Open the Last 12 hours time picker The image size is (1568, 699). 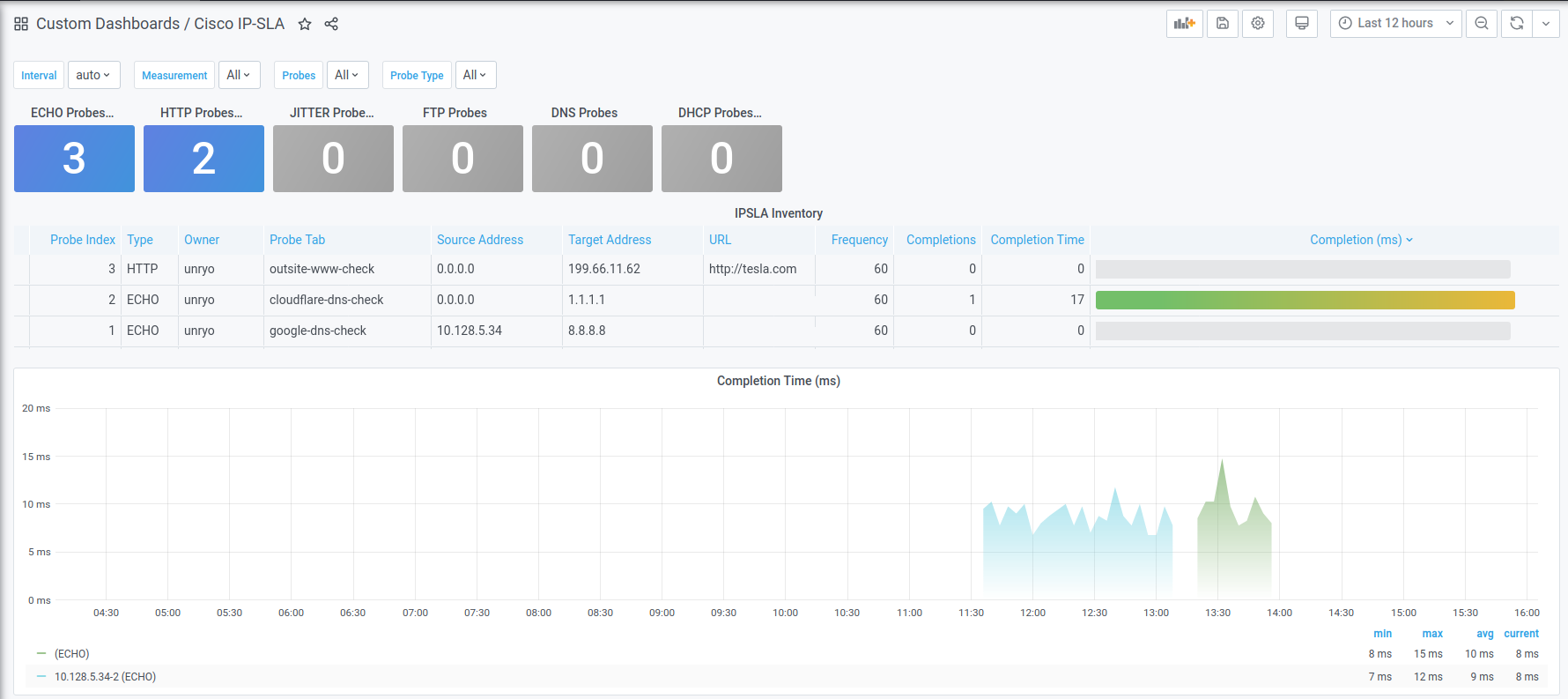[x=1396, y=24]
